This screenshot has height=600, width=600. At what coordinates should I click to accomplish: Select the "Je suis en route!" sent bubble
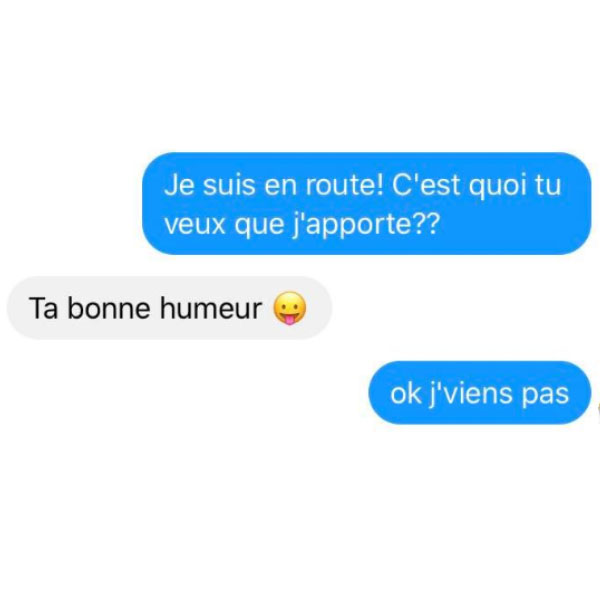click(367, 204)
